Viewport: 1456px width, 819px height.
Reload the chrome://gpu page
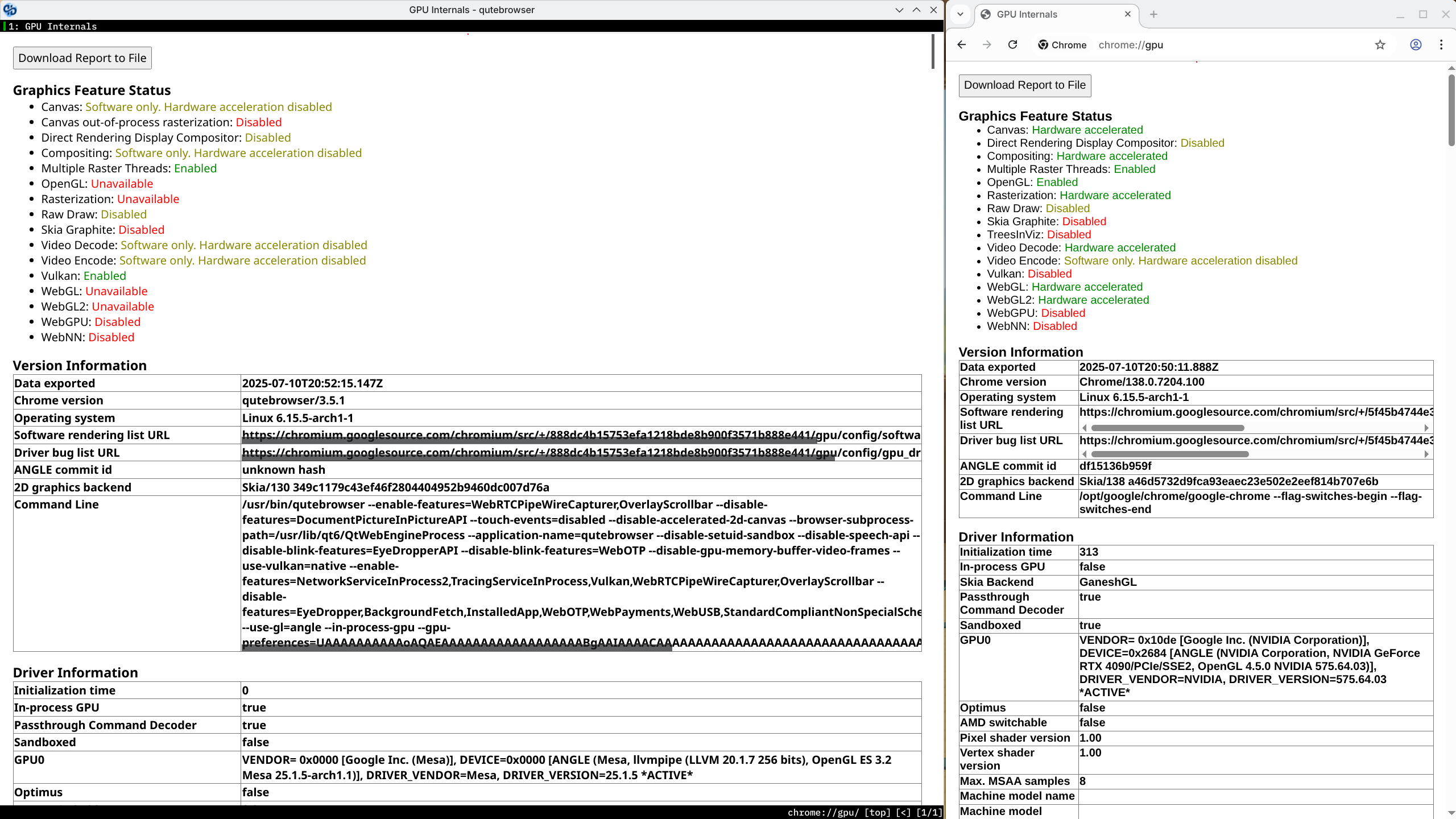(1012, 45)
